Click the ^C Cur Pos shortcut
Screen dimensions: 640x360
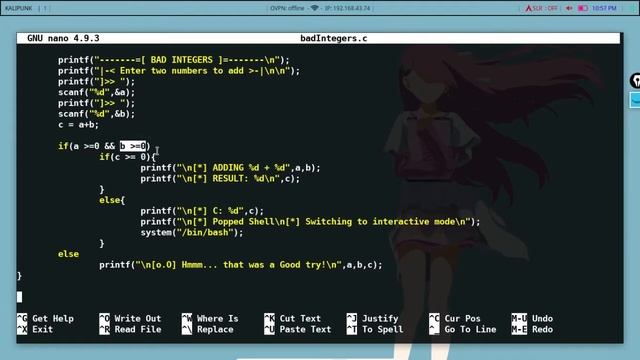click(455, 318)
